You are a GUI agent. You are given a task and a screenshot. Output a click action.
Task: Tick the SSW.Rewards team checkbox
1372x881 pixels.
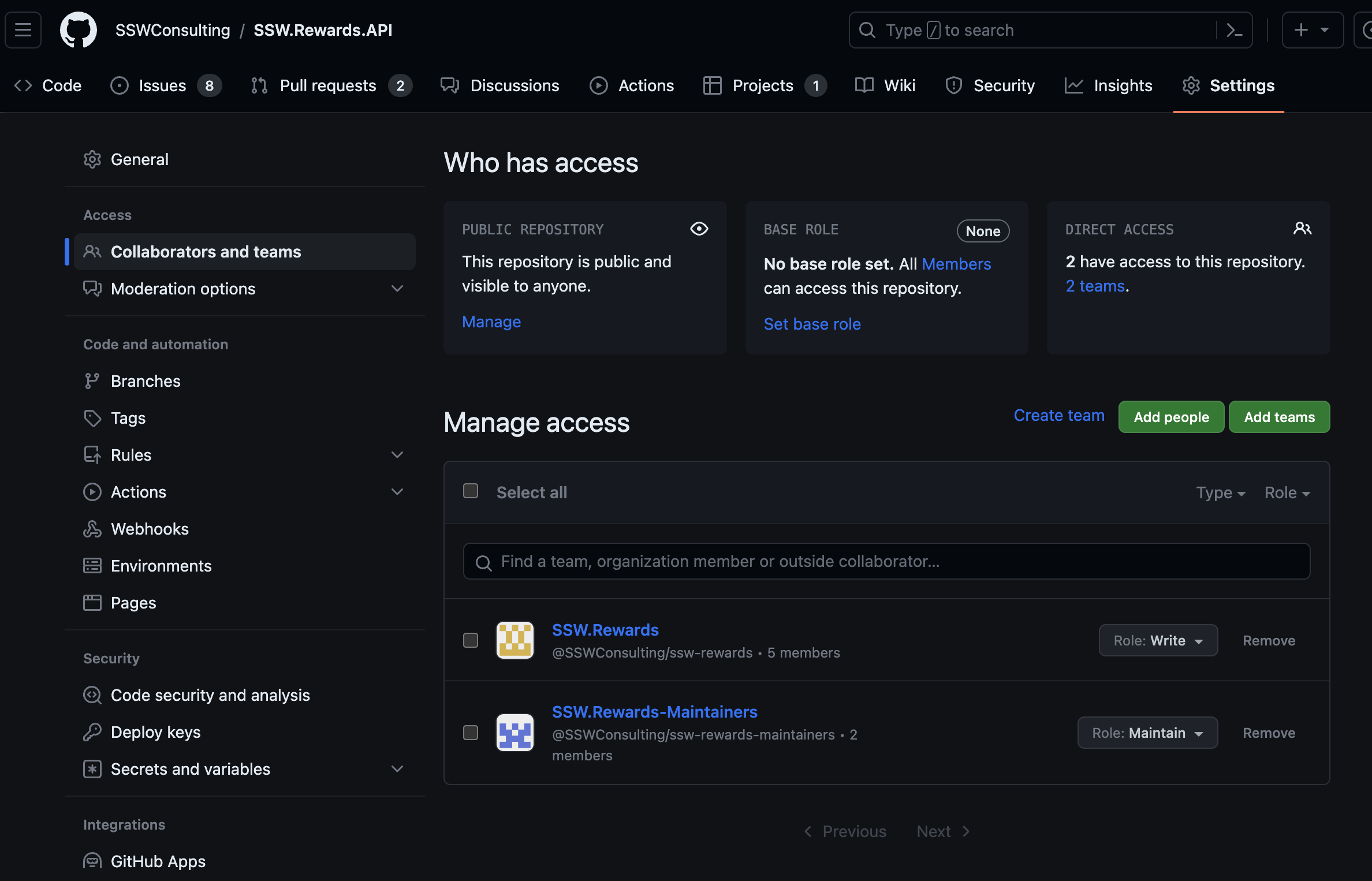471,640
